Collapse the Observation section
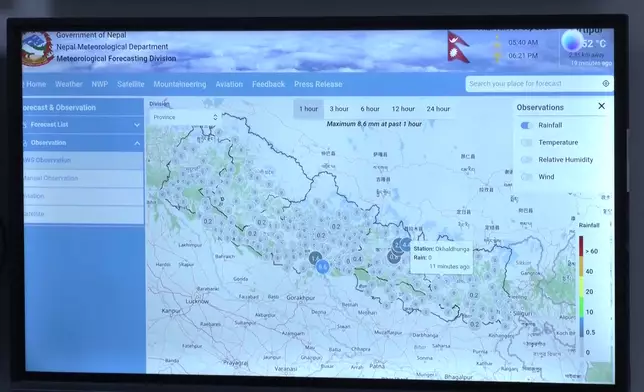The image size is (644, 392). (83, 143)
